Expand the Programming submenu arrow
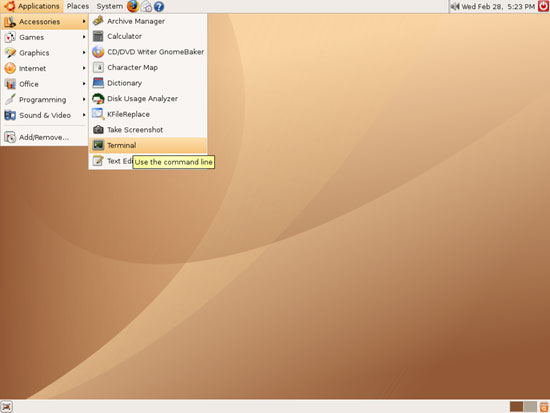This screenshot has width=550, height=413. (x=84, y=99)
